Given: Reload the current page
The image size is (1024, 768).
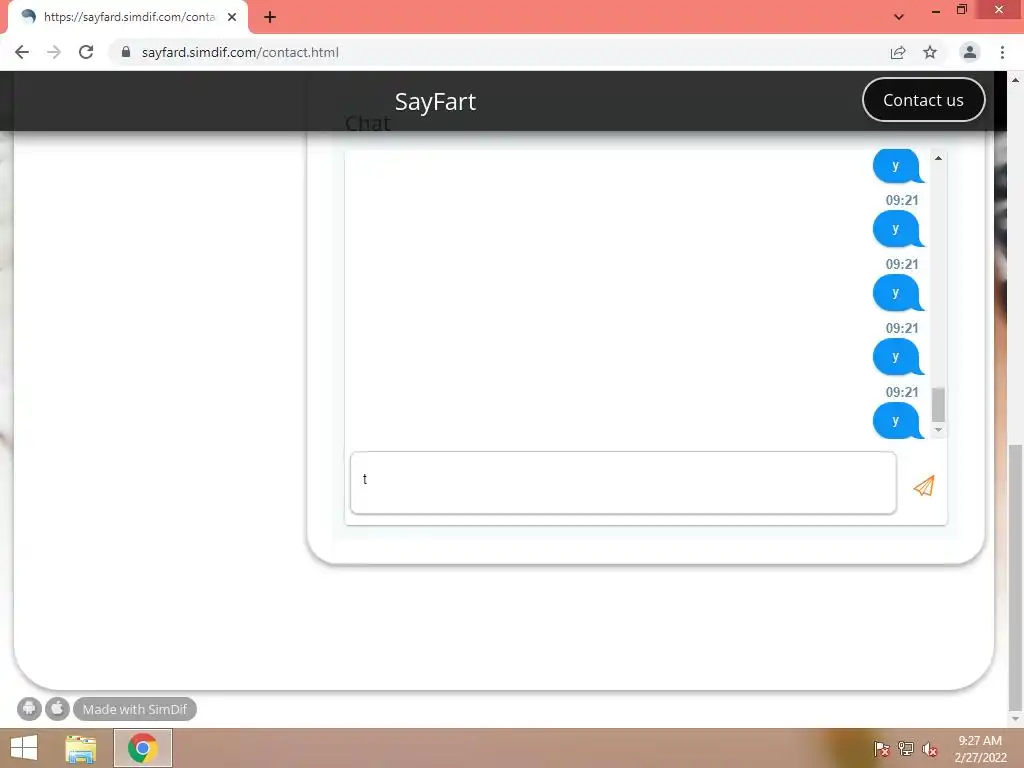Looking at the screenshot, I should 86,52.
